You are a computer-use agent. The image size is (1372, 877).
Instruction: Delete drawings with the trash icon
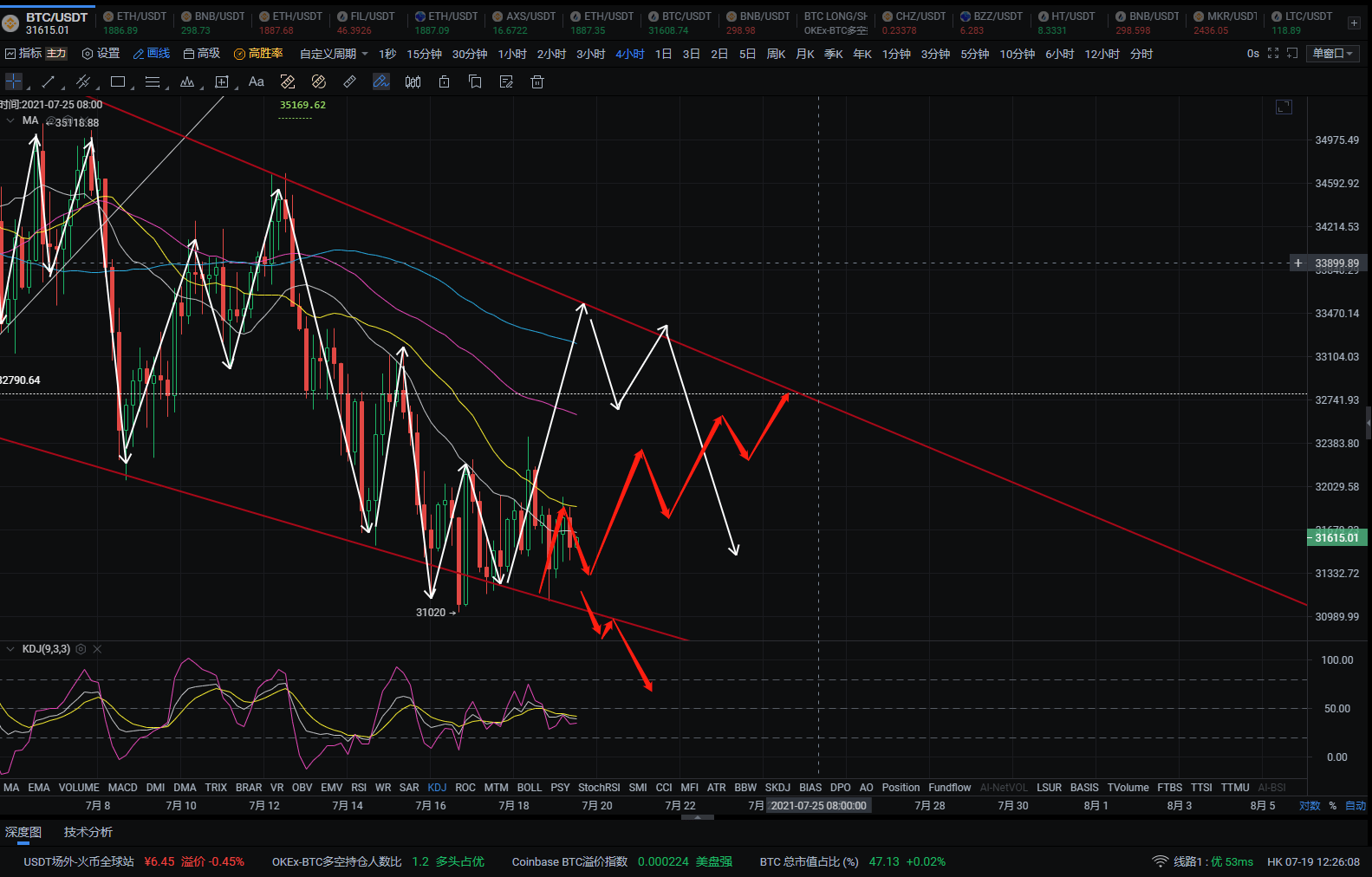pyautogui.click(x=537, y=81)
